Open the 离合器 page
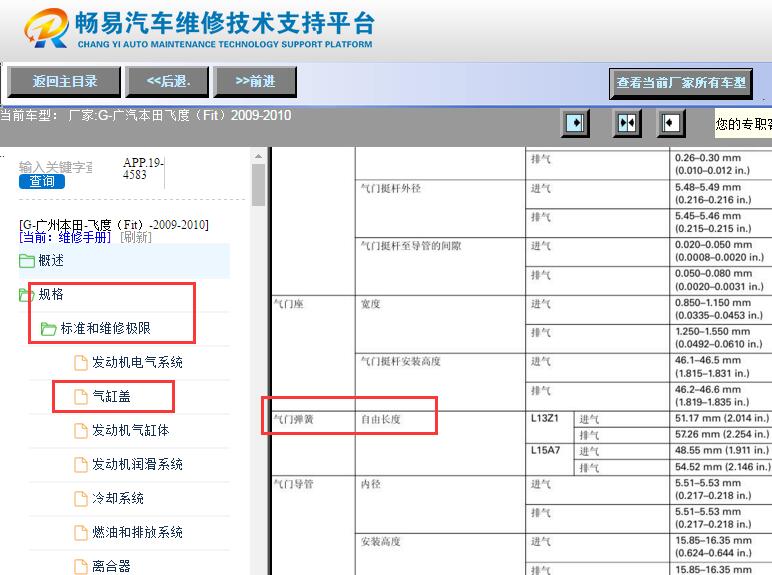 coord(111,567)
